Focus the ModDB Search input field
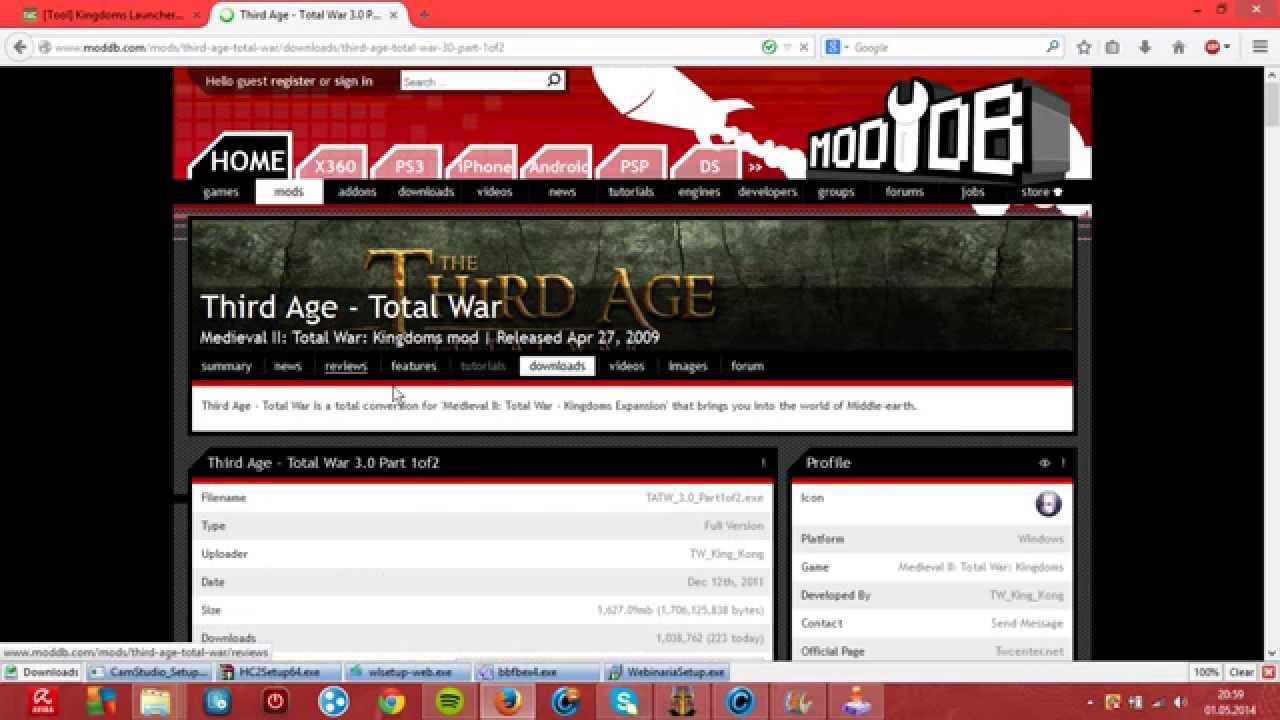Image resolution: width=1280 pixels, height=720 pixels. [473, 81]
